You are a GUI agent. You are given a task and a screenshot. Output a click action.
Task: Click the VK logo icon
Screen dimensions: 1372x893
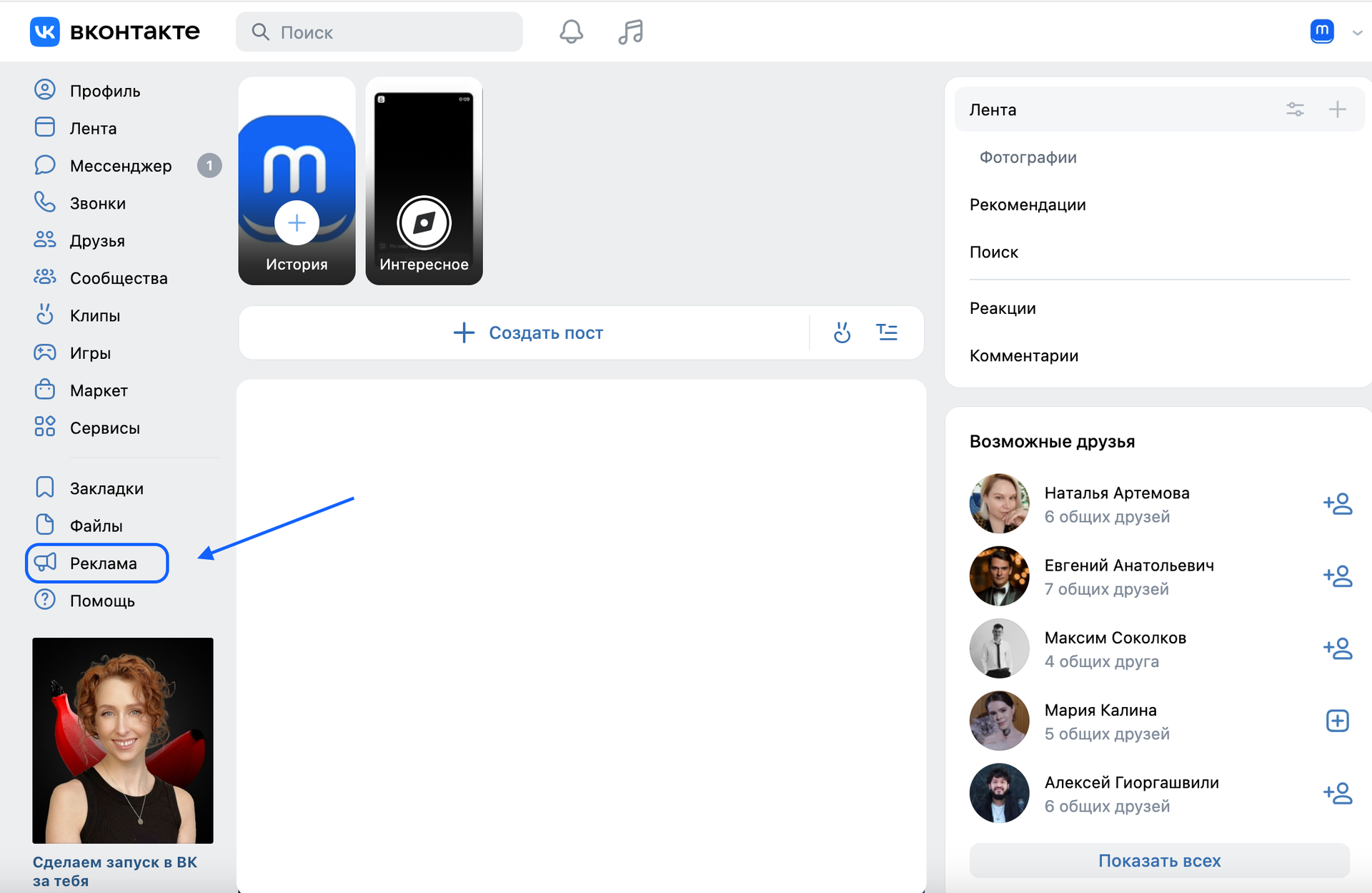44,32
